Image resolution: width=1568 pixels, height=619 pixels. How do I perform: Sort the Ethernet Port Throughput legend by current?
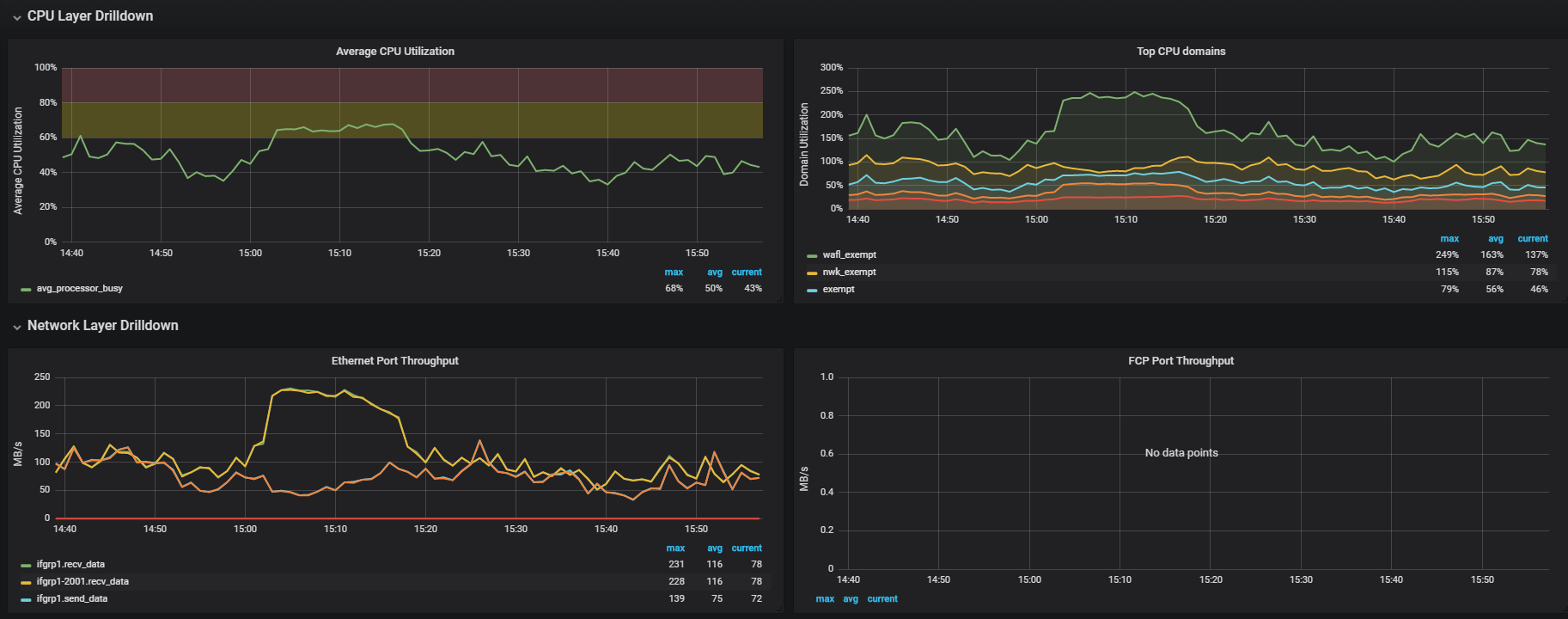coord(746,549)
